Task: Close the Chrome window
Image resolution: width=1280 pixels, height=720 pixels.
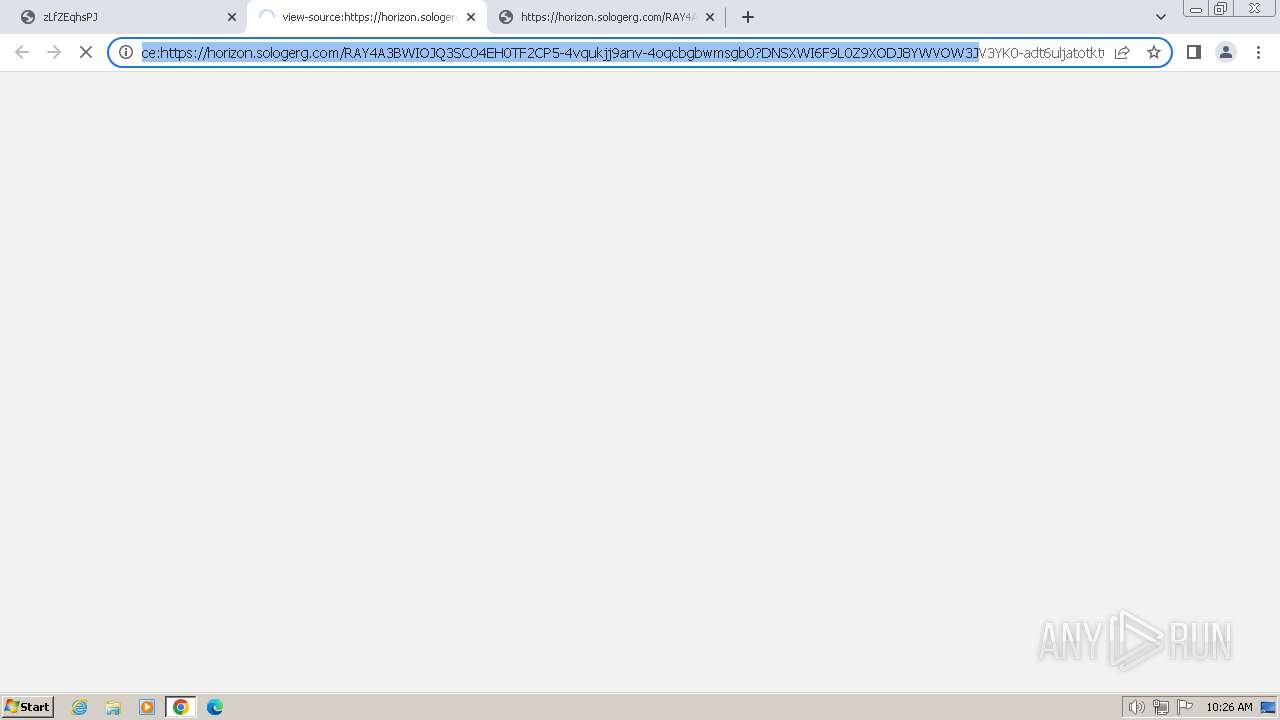Action: click(1254, 9)
